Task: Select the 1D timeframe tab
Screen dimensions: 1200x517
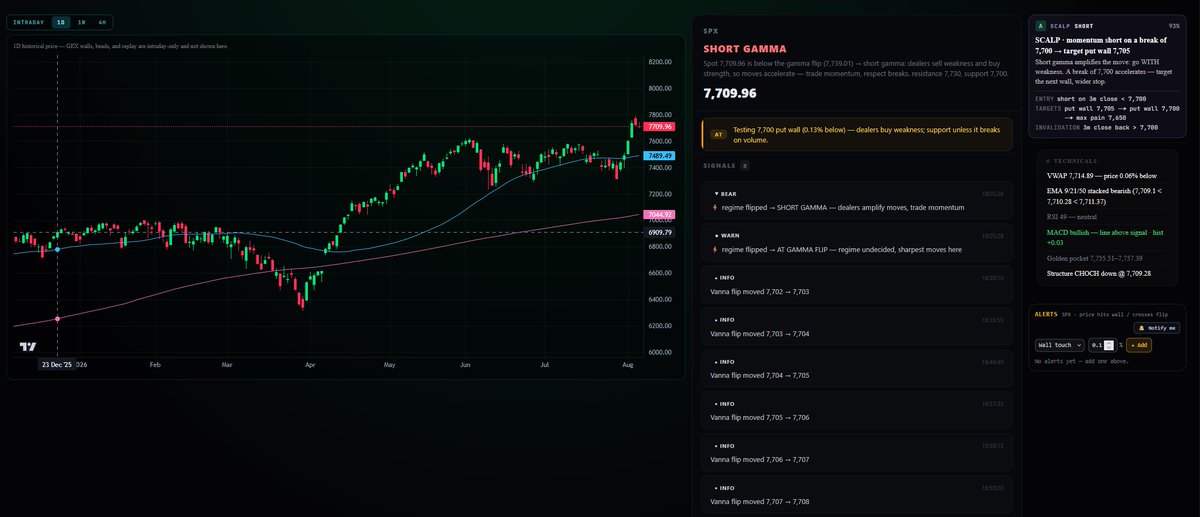Action: coord(61,22)
